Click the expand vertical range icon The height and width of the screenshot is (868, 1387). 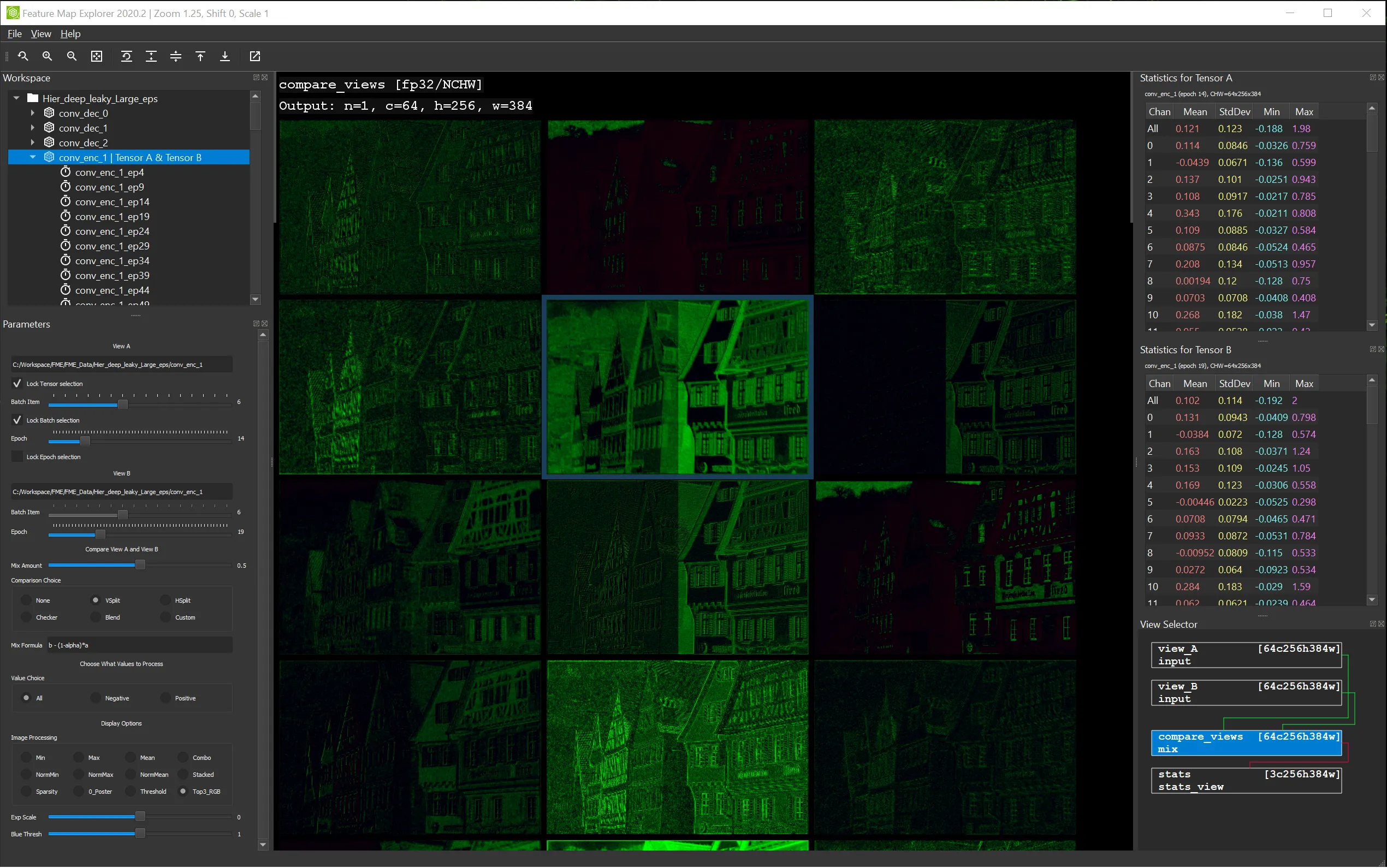pyautogui.click(x=151, y=56)
